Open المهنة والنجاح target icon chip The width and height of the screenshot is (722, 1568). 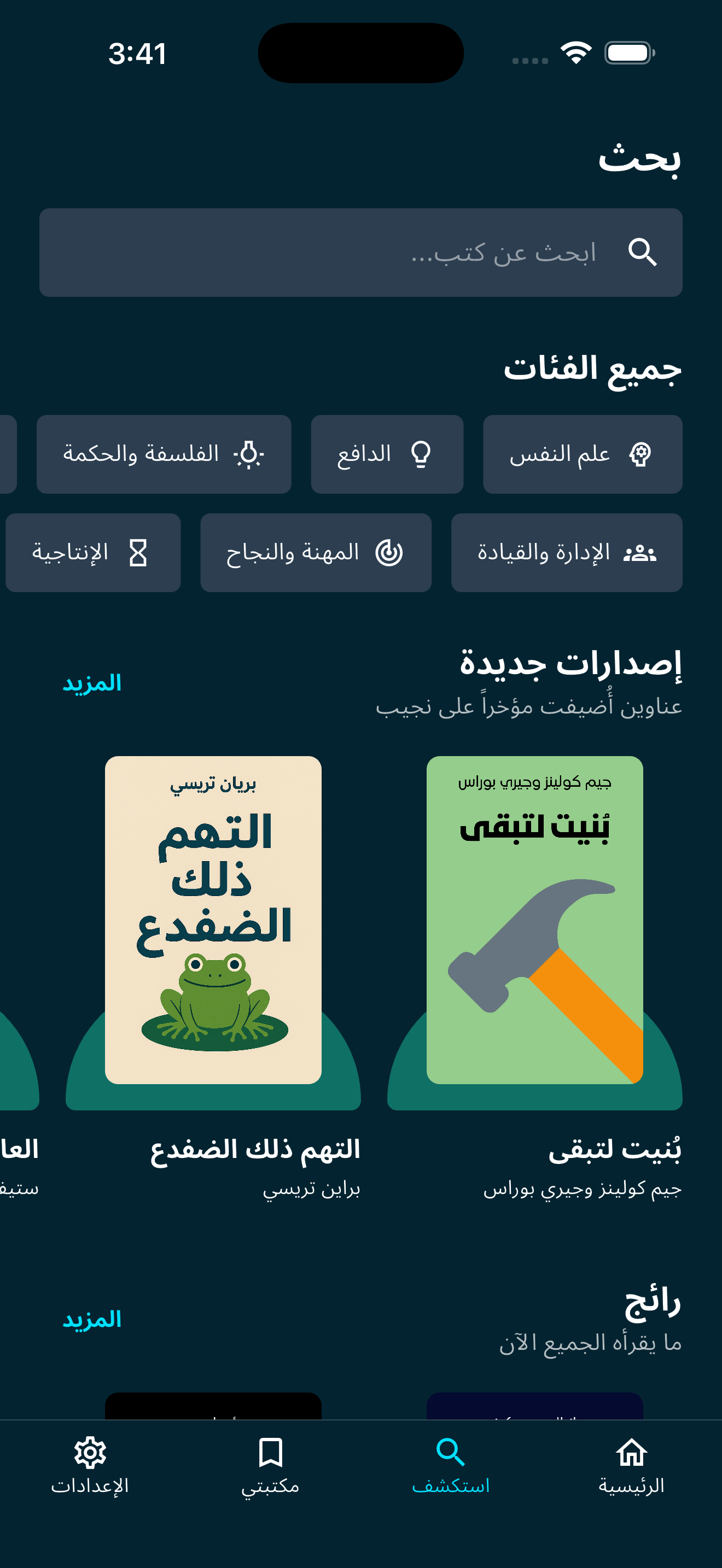tap(316, 553)
